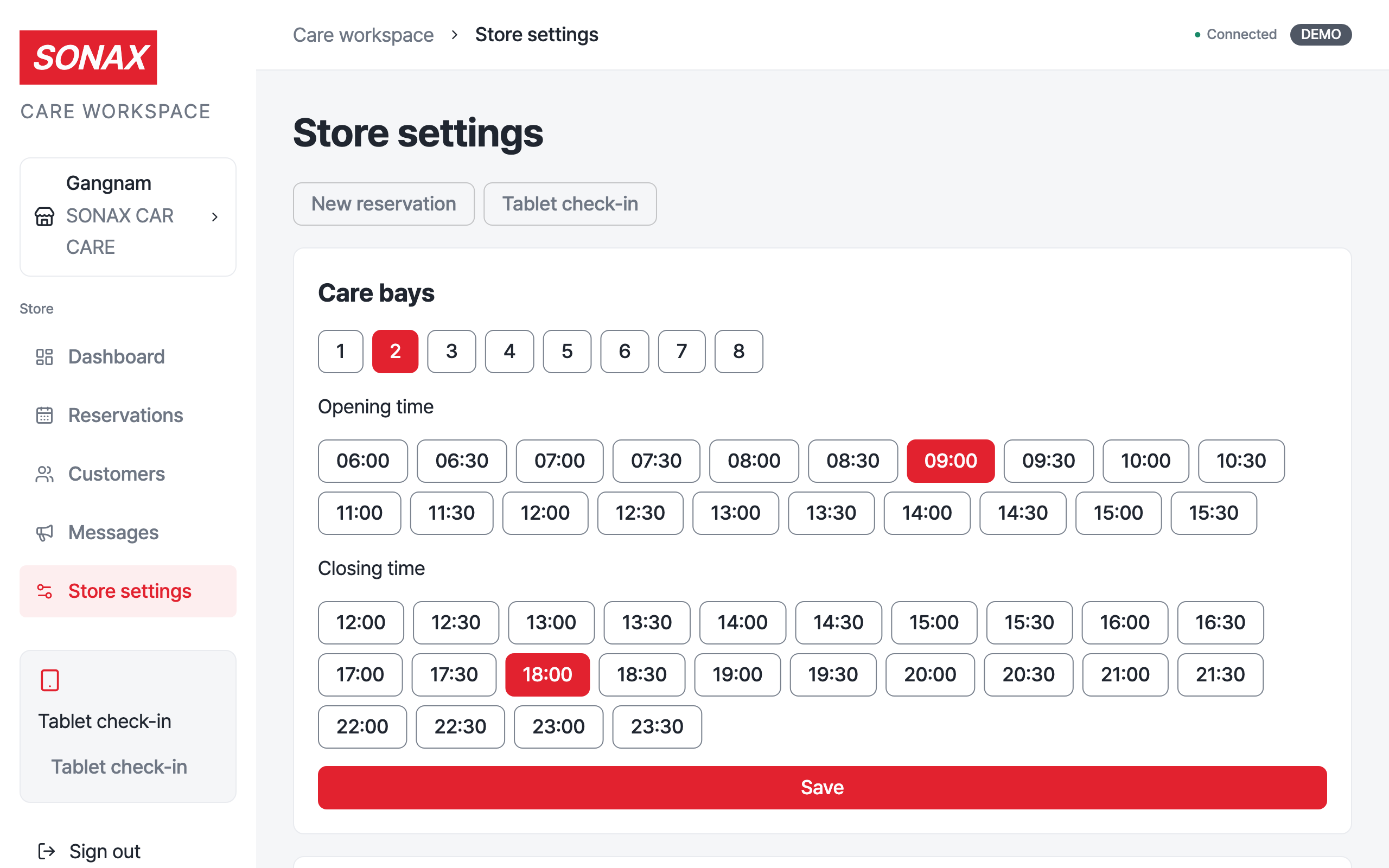Select care bay count 8
1389x868 pixels.
coord(738,351)
